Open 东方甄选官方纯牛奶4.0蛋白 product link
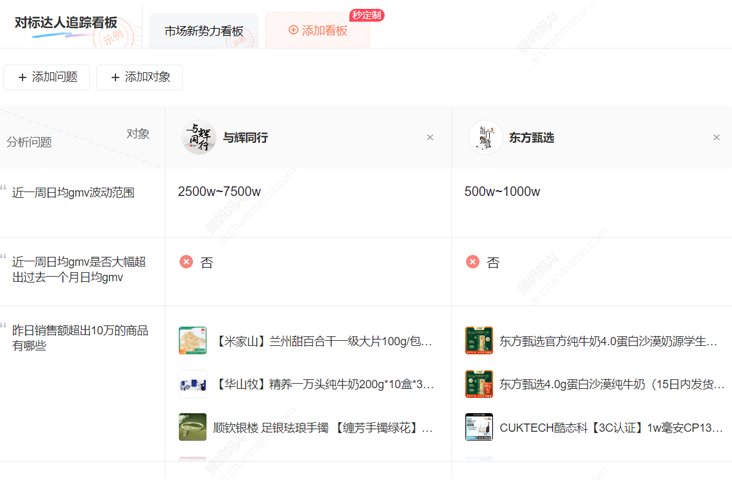The width and height of the screenshot is (732, 480). pos(608,341)
